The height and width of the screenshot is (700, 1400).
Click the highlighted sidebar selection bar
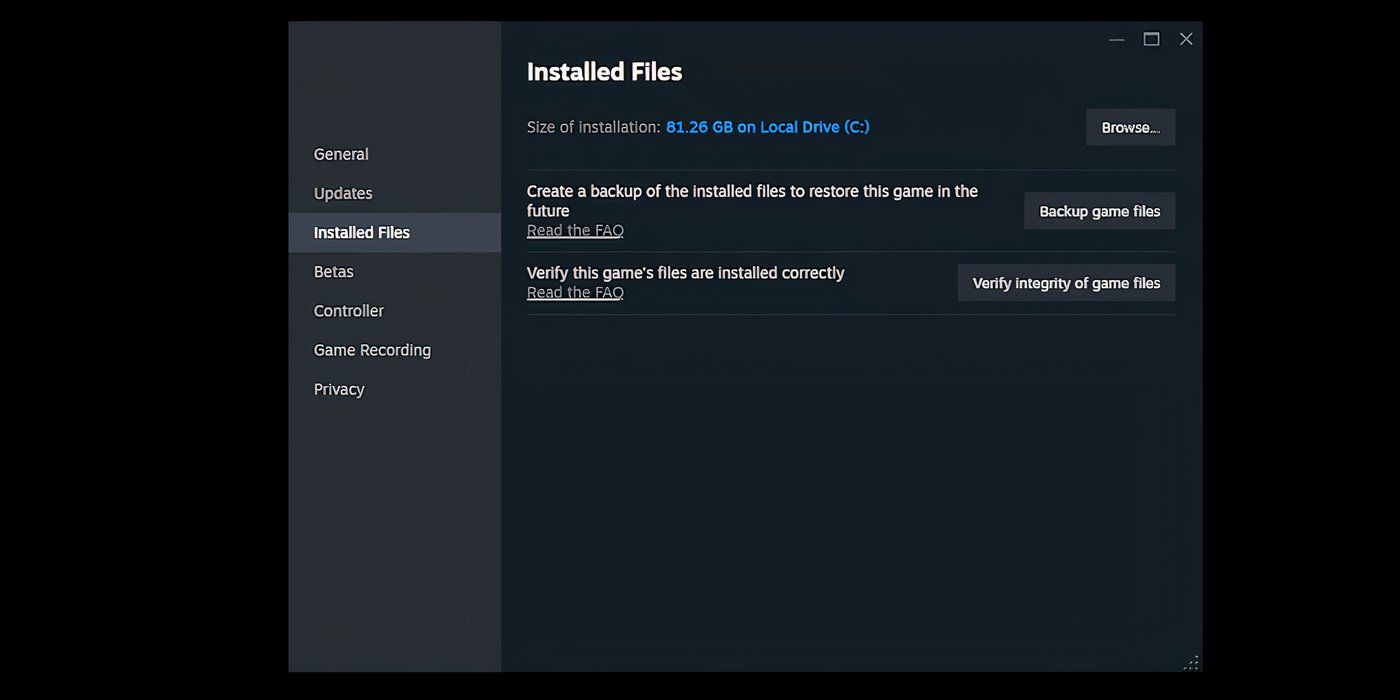pyautogui.click(x=394, y=232)
